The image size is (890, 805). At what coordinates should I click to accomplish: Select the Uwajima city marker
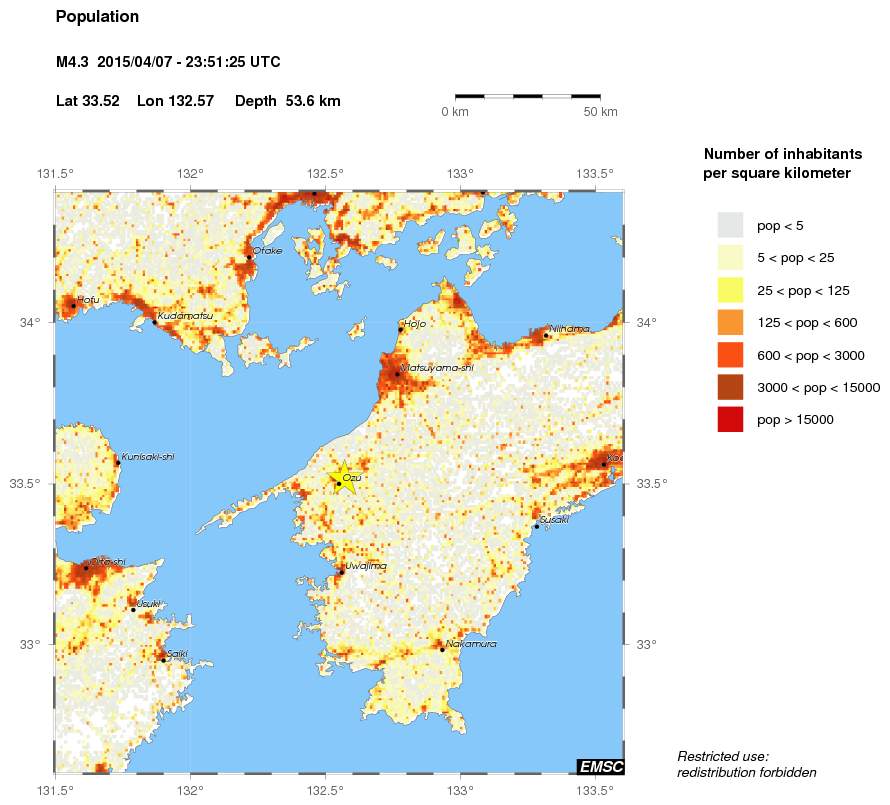[x=341, y=571]
